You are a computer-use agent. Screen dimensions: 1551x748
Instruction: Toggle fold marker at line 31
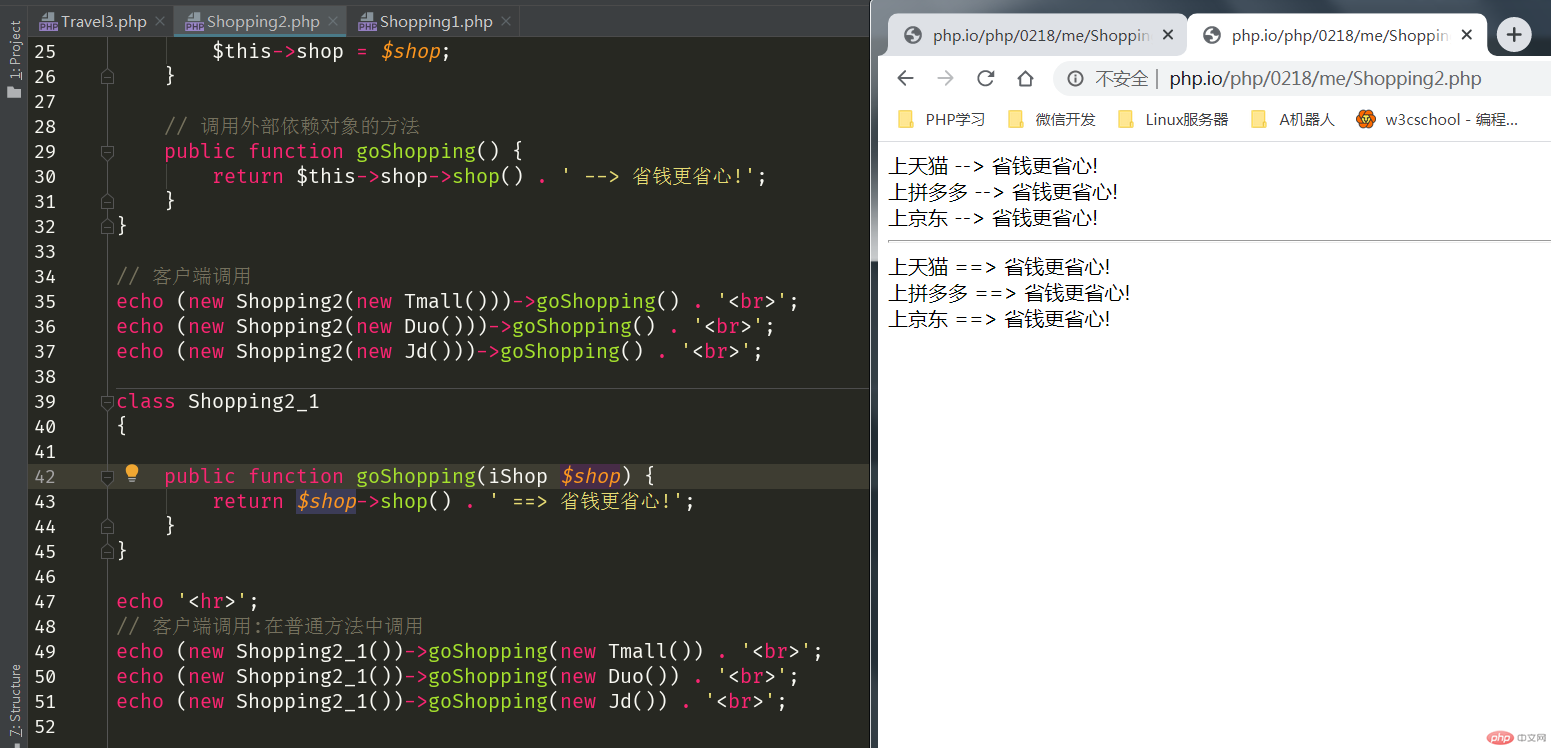tap(107, 201)
